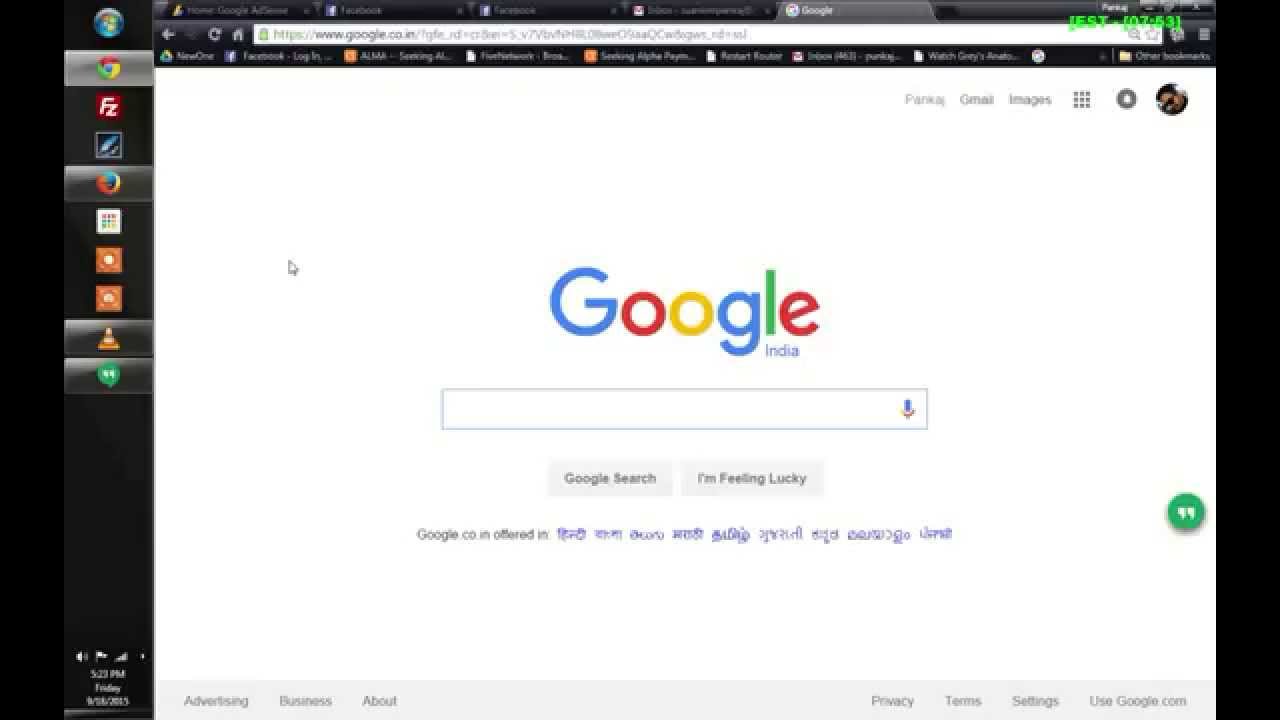Open the Gmail link at top
The height and width of the screenshot is (720, 1280).
pos(976,100)
